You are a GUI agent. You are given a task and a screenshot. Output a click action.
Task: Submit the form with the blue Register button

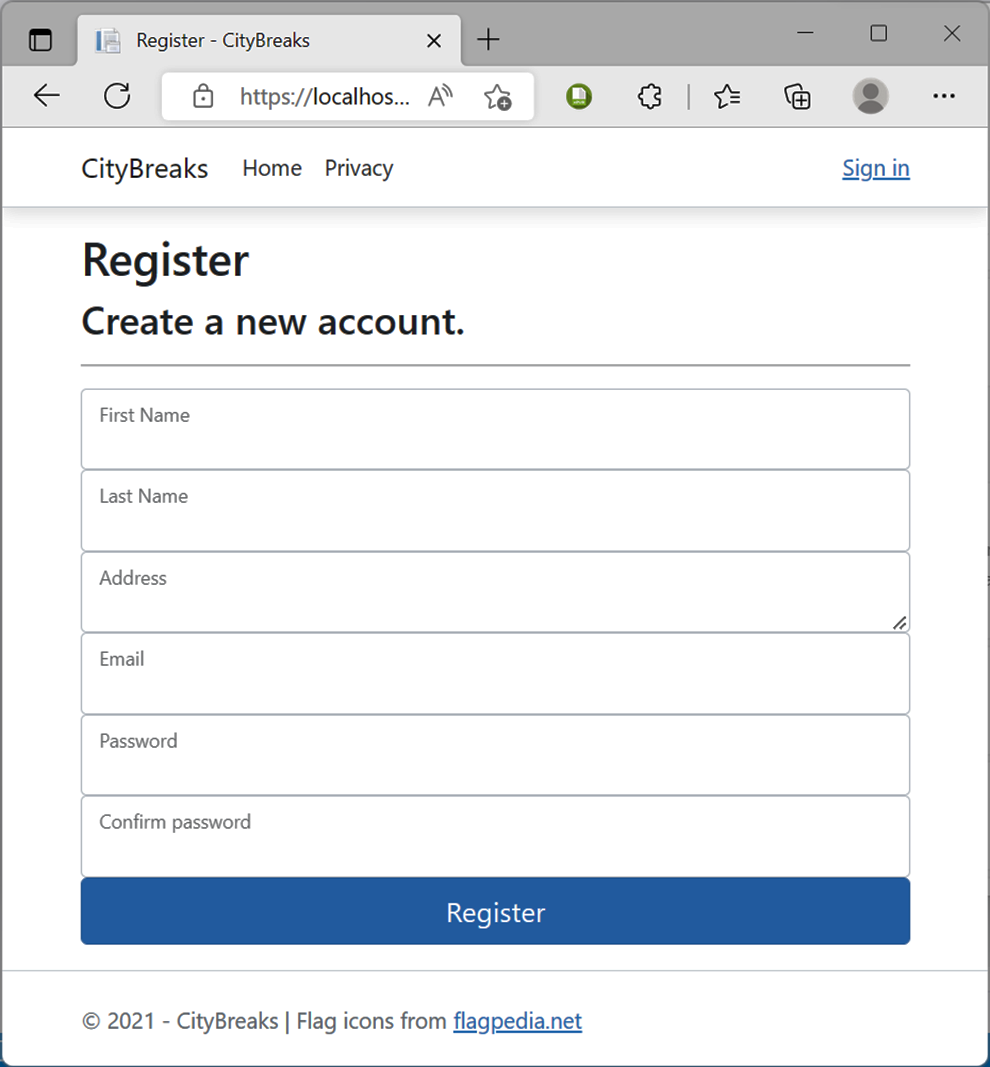495,911
